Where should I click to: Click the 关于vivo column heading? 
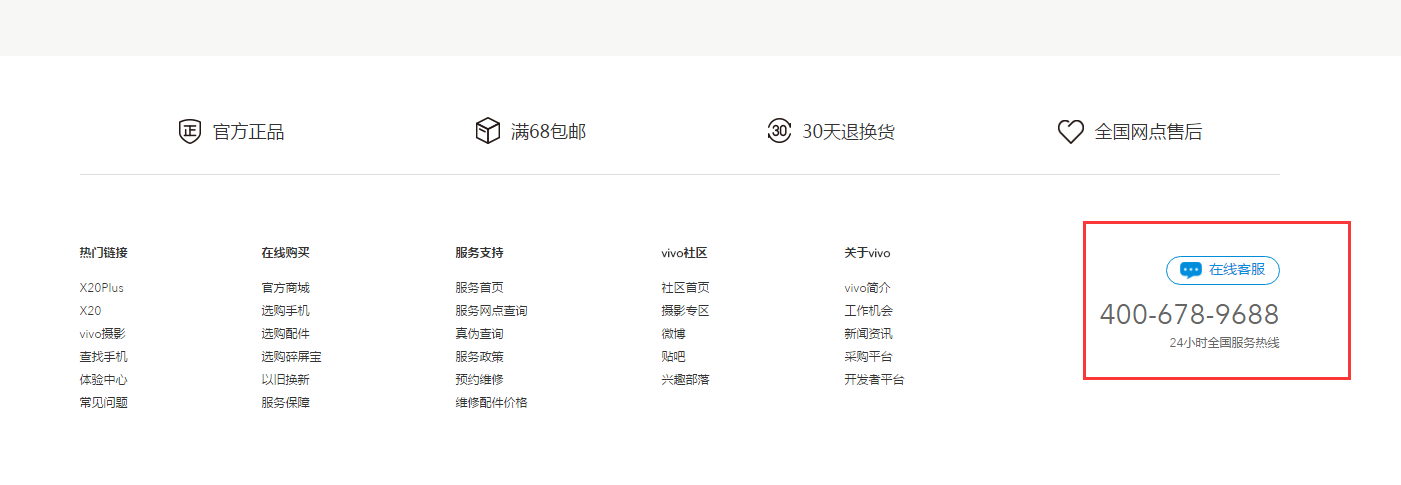point(867,253)
